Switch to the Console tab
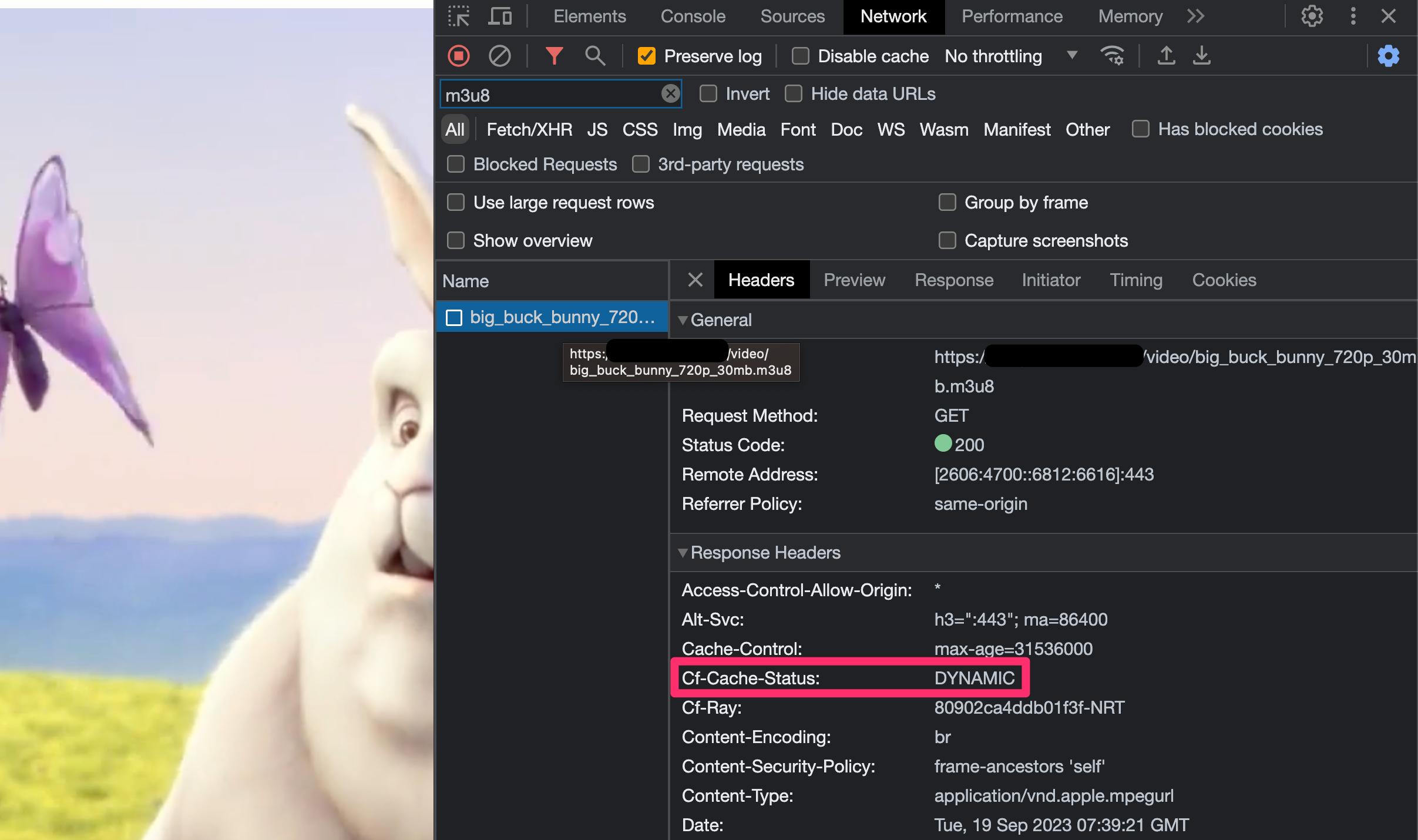This screenshot has height=840, width=1418. pos(693,16)
